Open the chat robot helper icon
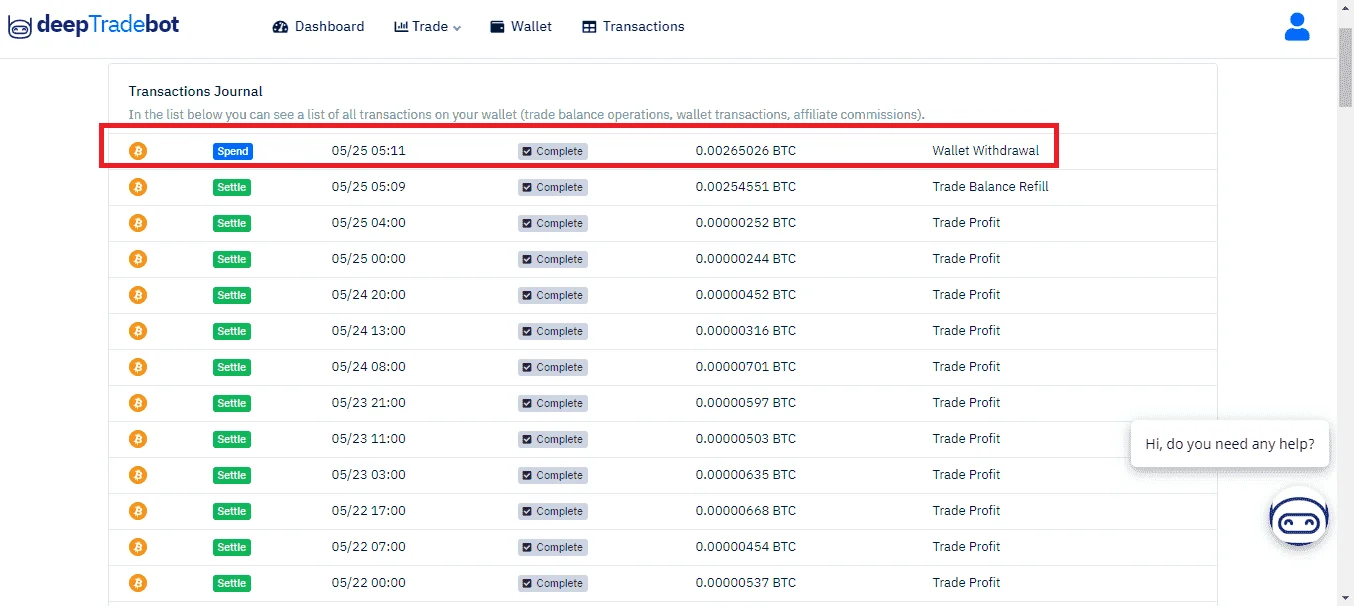This screenshot has height=606, width=1354. [1298, 517]
